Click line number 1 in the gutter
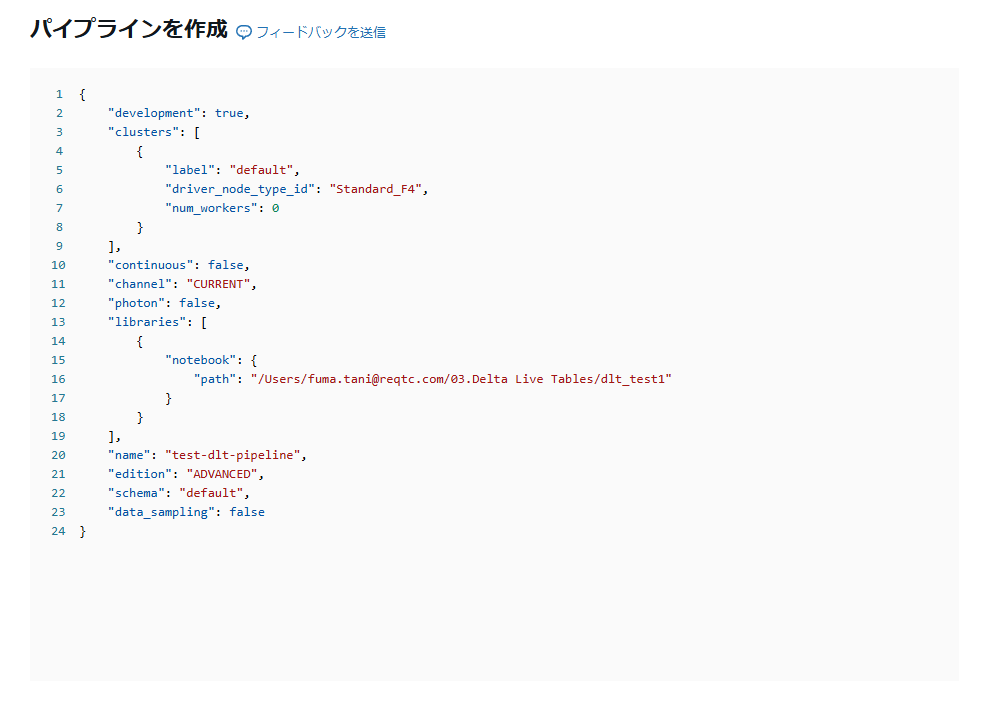This screenshot has height=704, width=986. (x=59, y=94)
